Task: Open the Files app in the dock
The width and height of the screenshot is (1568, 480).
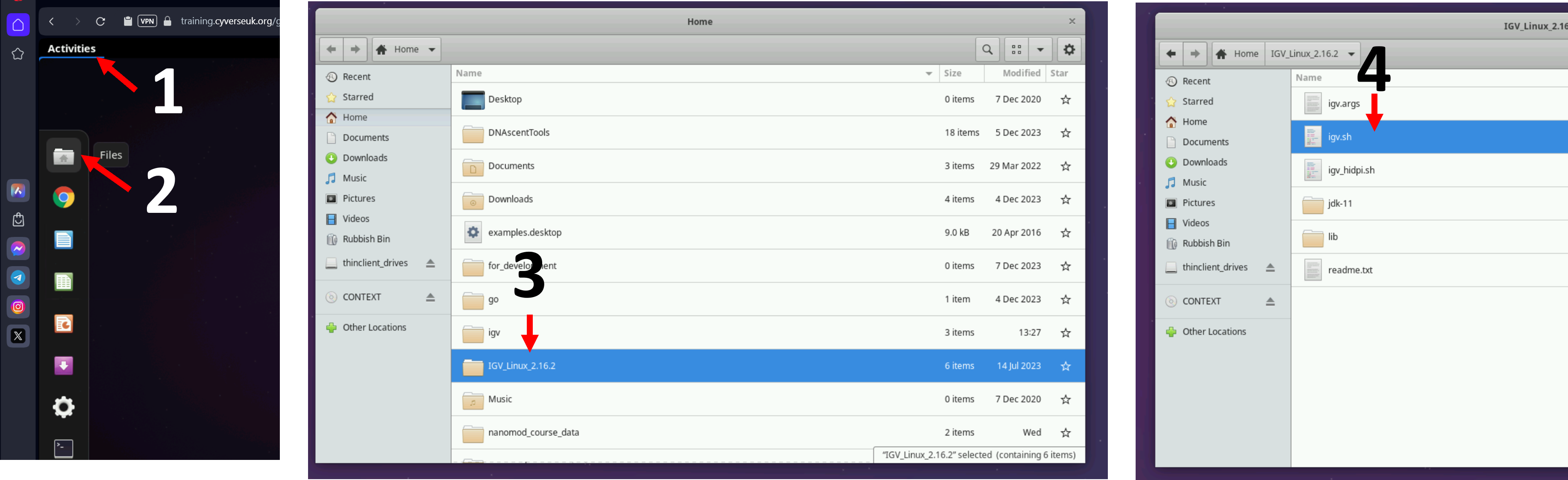Action: 63,156
